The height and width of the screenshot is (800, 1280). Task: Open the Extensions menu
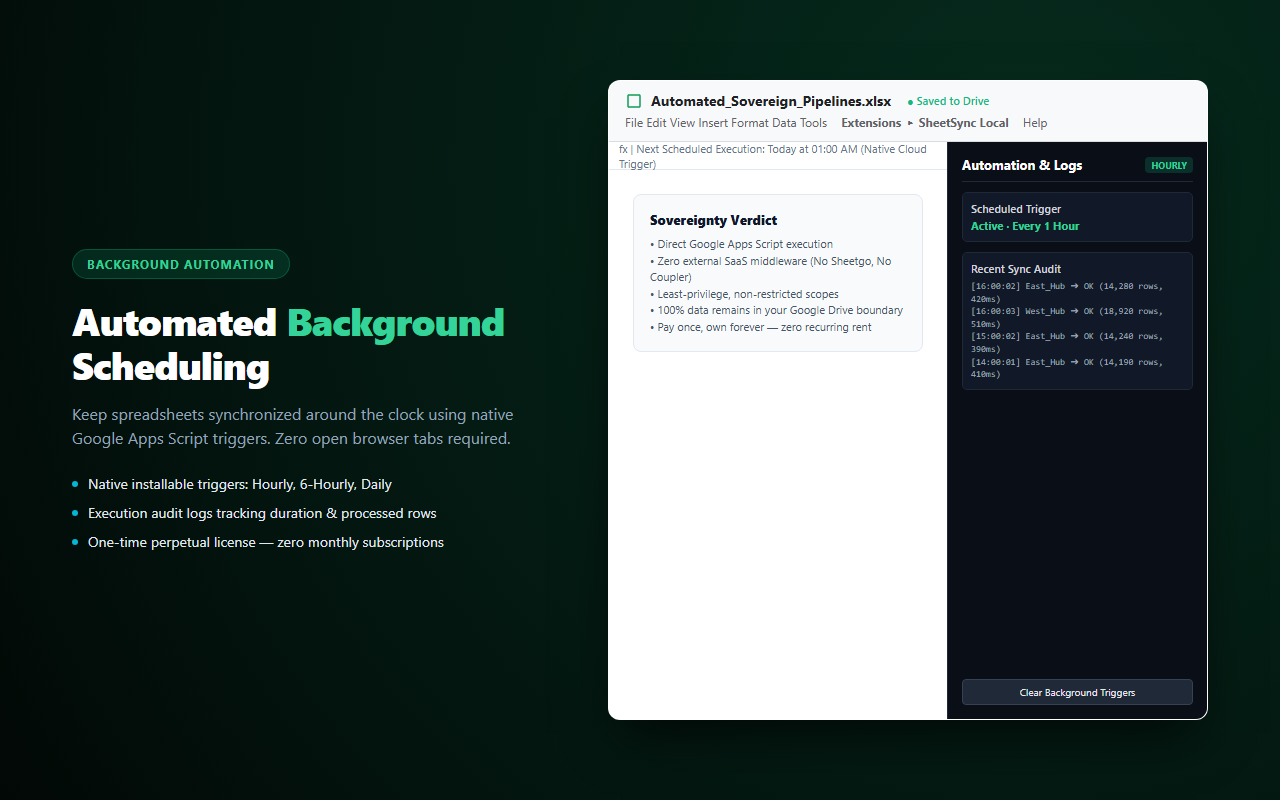coord(871,123)
